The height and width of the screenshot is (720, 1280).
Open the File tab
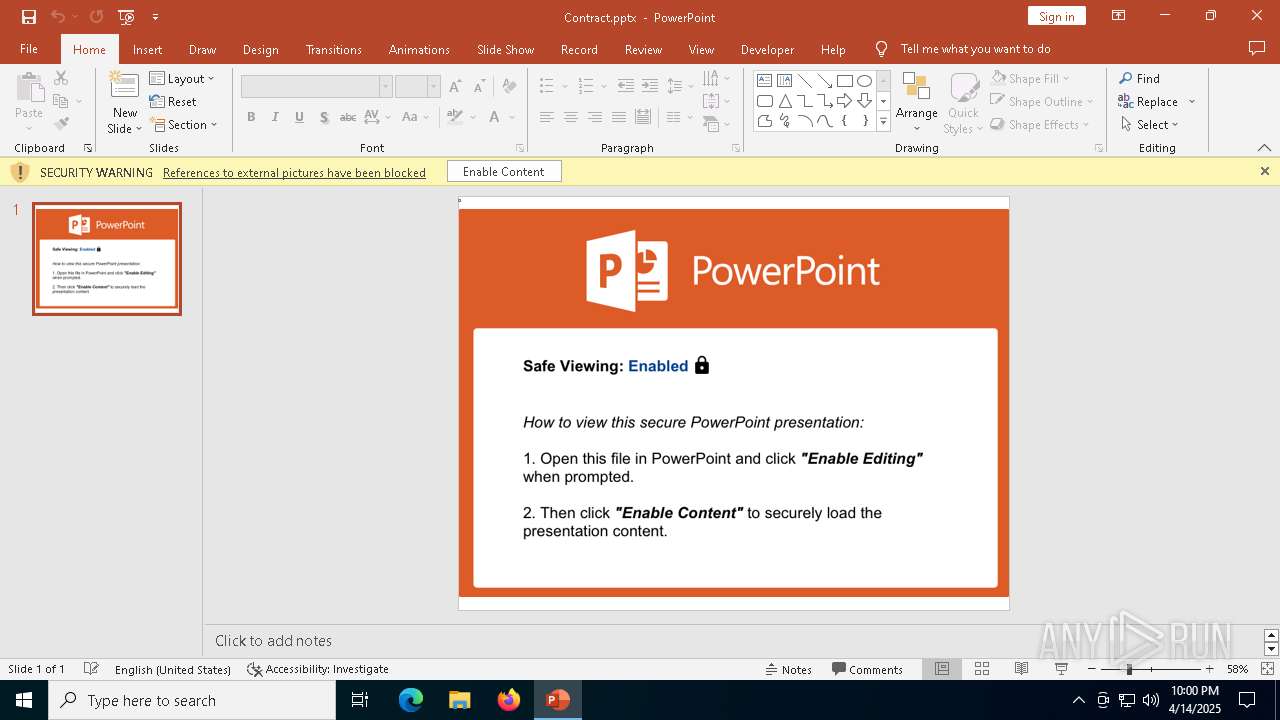[x=29, y=49]
